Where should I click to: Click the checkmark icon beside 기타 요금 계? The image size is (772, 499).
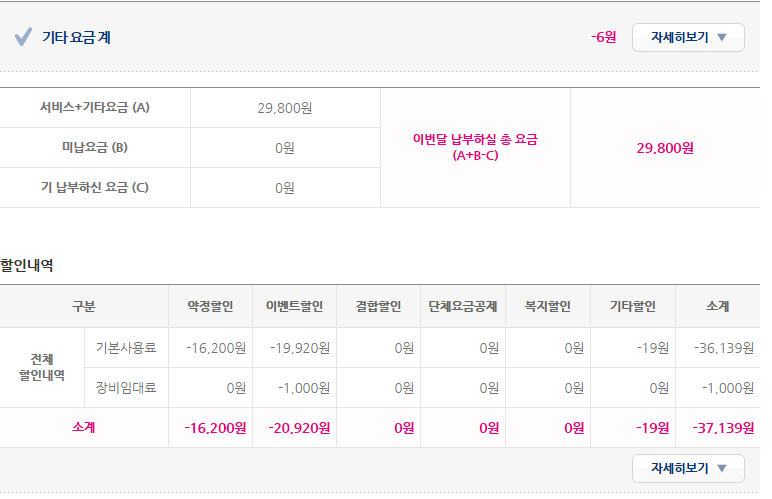point(24,38)
